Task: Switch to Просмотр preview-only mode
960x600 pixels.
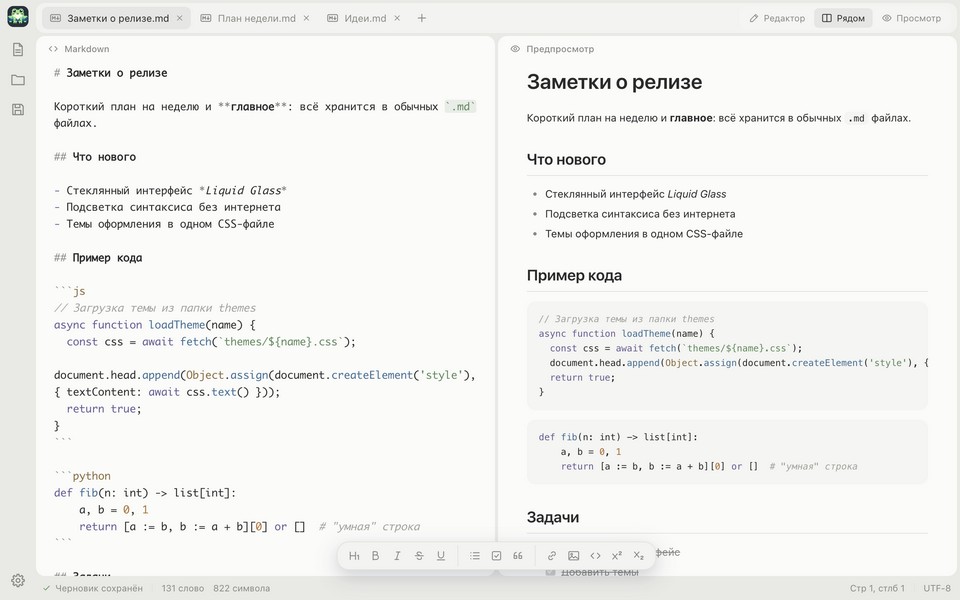Action: [x=912, y=18]
